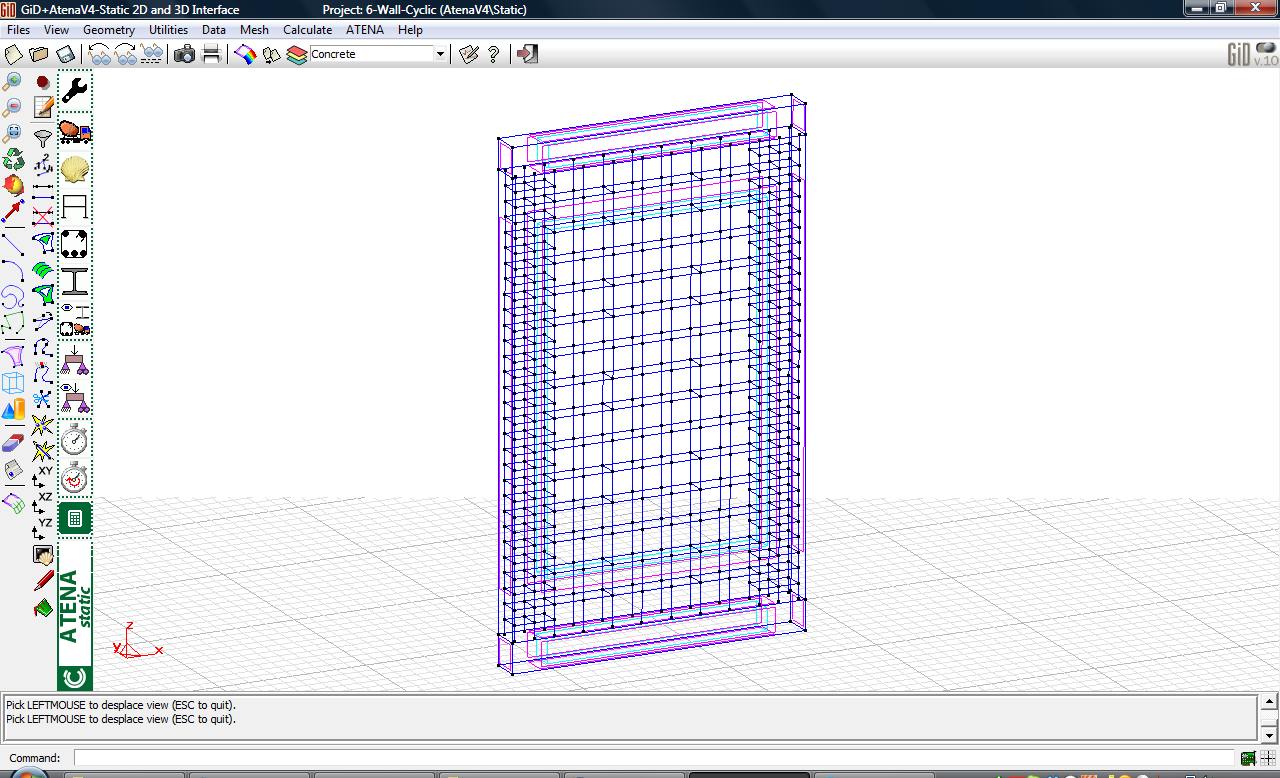The height and width of the screenshot is (778, 1280).
Task: Take a snapshot with the camera icon
Action: pos(185,54)
